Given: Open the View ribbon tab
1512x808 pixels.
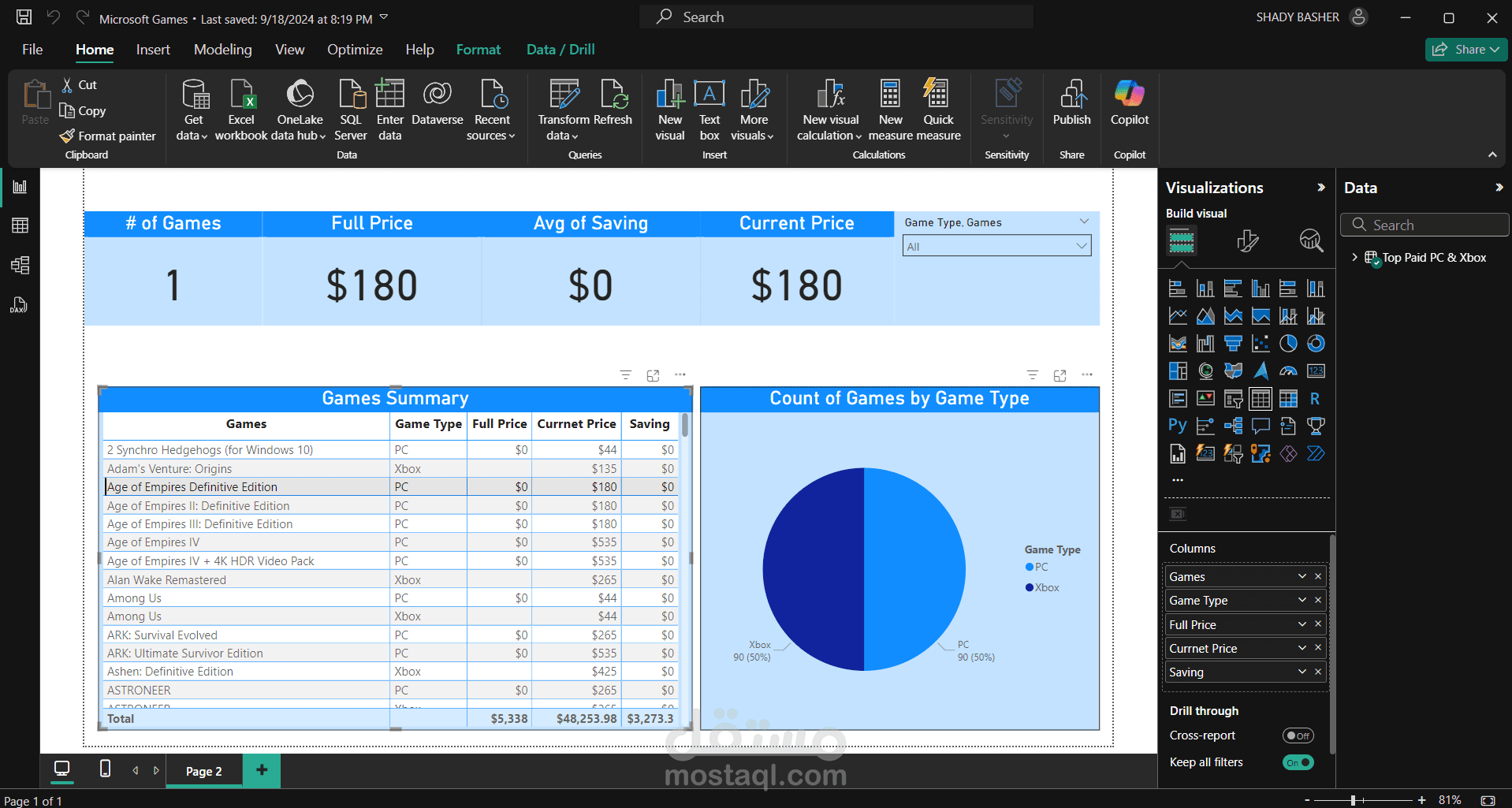Looking at the screenshot, I should click(x=290, y=50).
